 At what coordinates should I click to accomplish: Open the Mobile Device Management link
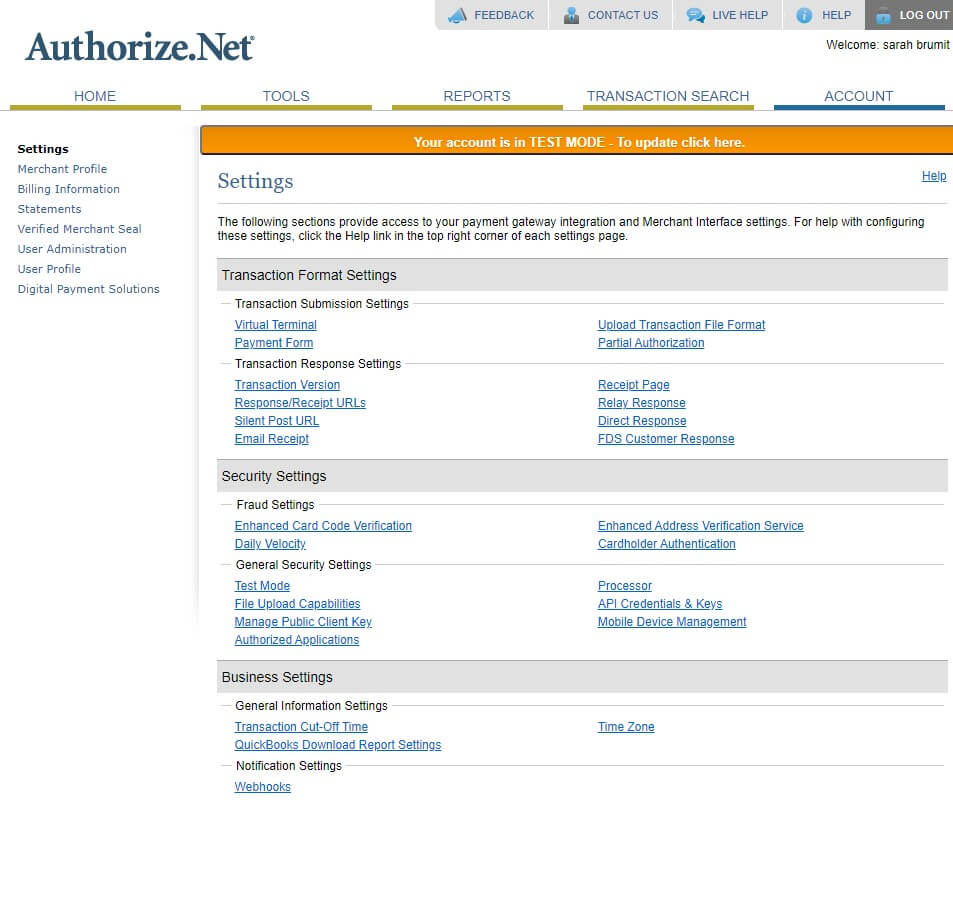[x=672, y=622]
